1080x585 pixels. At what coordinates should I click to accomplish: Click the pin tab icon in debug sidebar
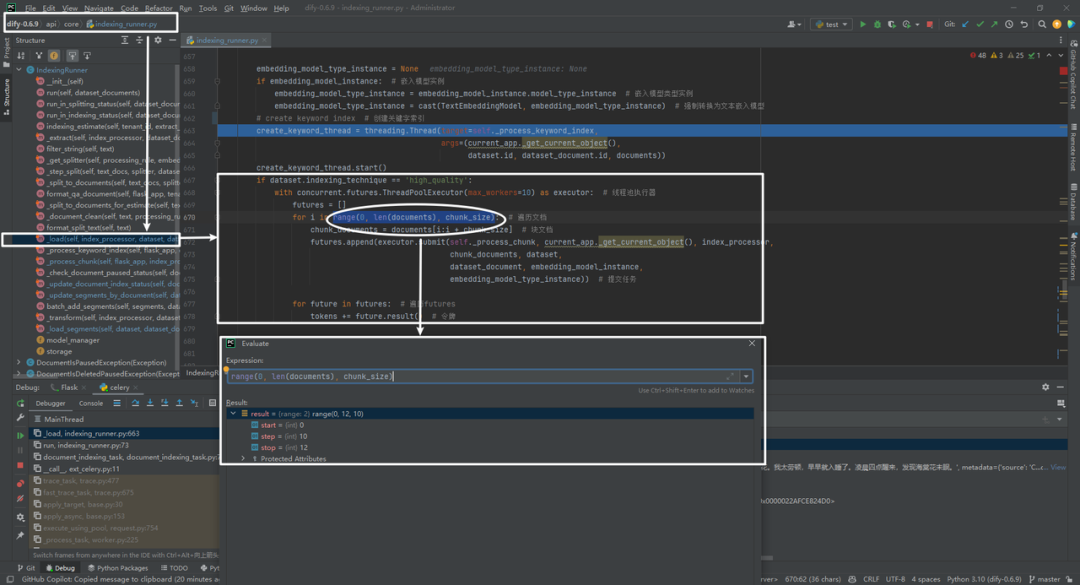20,535
